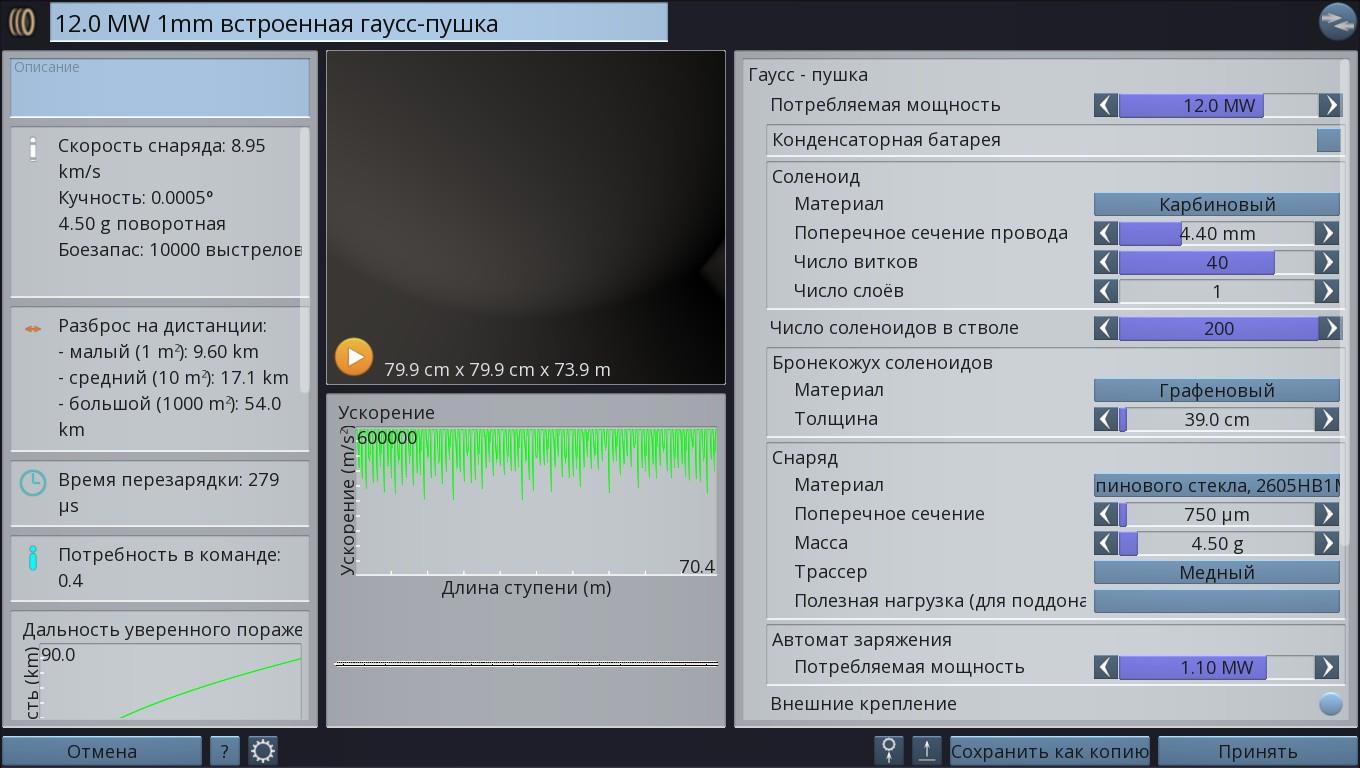Screen dimensions: 1360x768
Task: Click the Описание description text field
Action: point(160,88)
